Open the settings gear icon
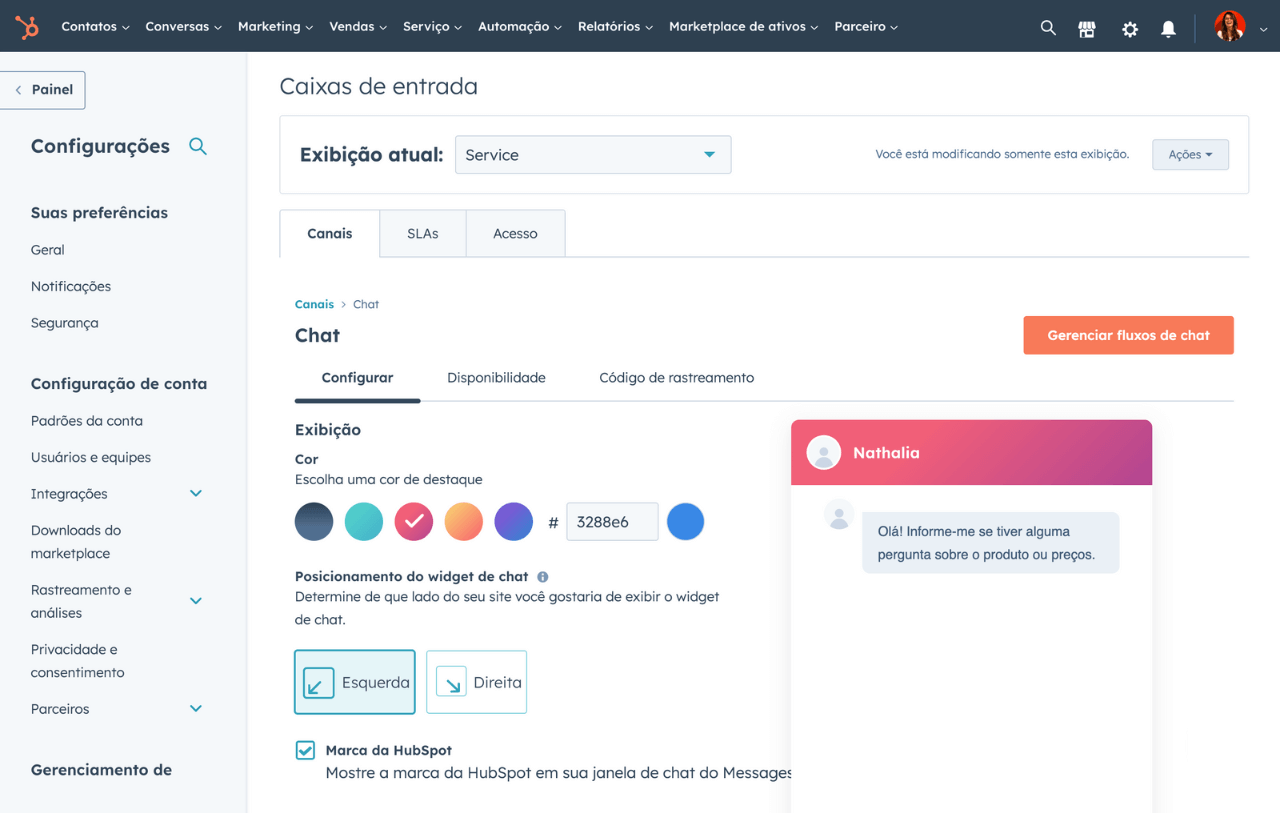This screenshot has width=1280, height=813. tap(1130, 29)
